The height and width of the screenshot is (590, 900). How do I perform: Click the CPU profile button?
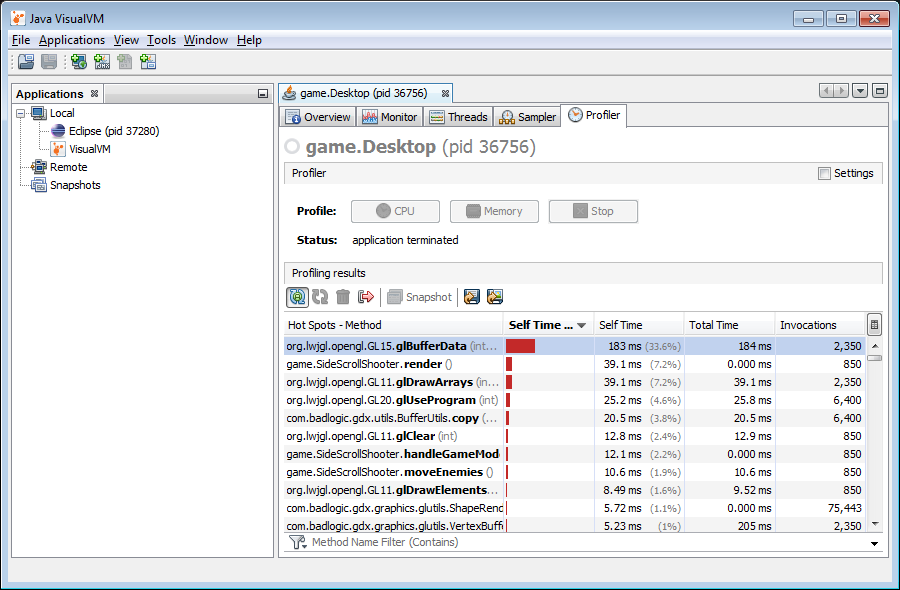point(395,211)
